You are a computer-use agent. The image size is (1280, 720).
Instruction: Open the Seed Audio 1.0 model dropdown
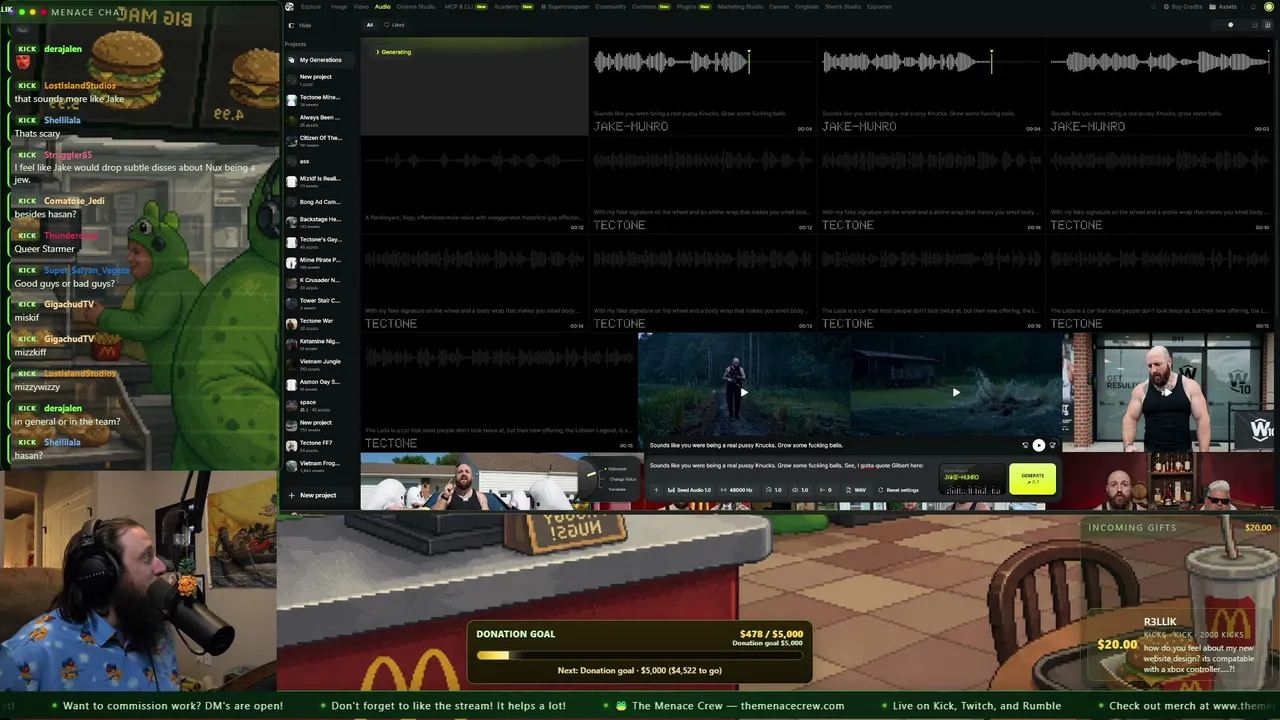[x=689, y=490]
